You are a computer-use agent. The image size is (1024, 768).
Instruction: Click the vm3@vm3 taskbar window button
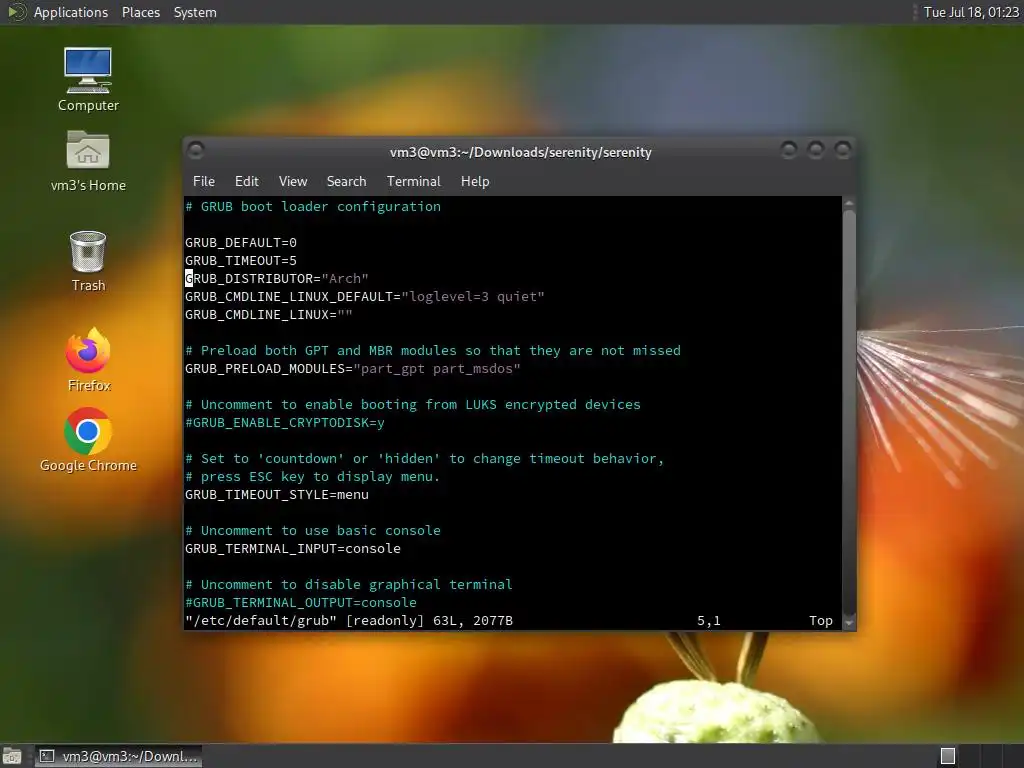118,756
